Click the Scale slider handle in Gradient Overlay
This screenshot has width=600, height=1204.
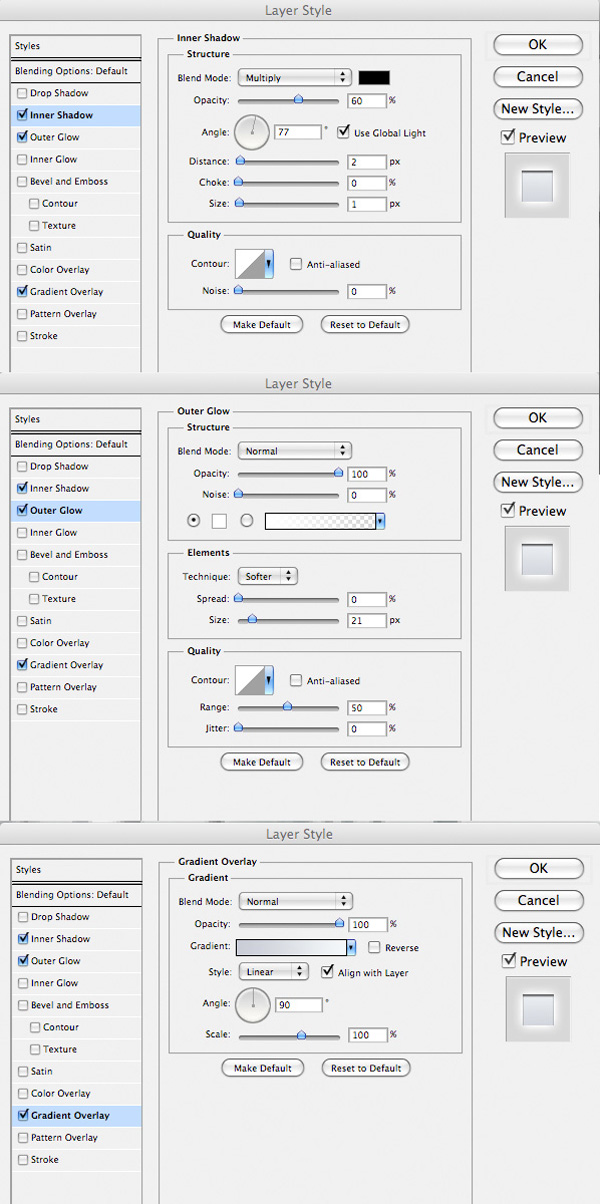pos(301,1036)
